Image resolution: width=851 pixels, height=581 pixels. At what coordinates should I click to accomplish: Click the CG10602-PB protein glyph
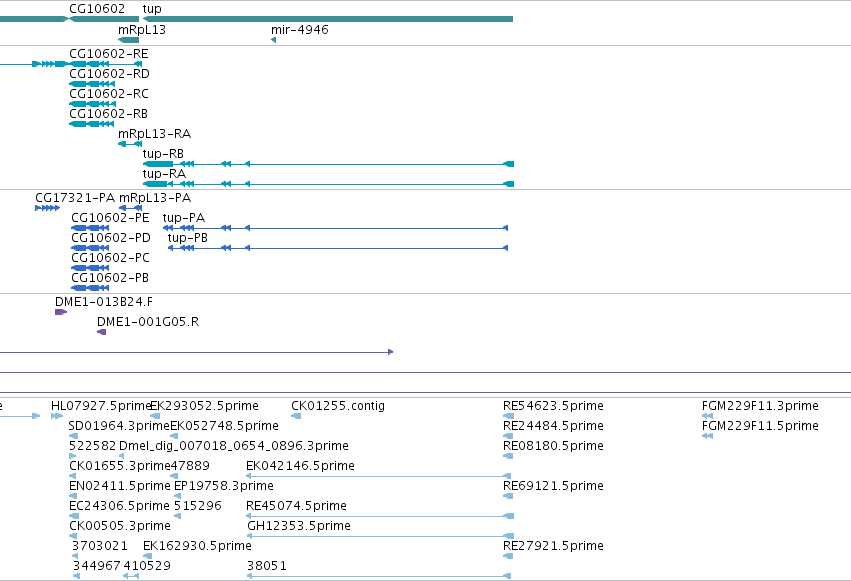90,288
